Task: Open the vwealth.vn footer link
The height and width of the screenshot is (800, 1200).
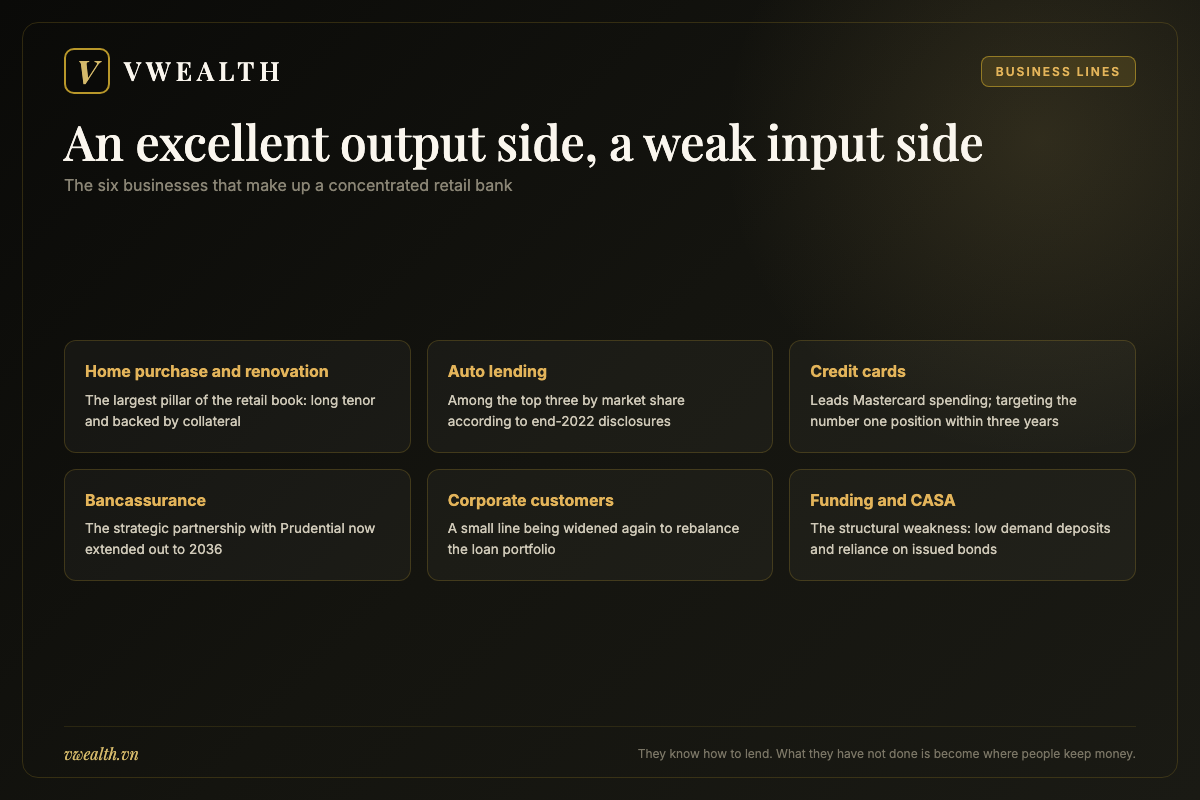Action: tap(101, 754)
